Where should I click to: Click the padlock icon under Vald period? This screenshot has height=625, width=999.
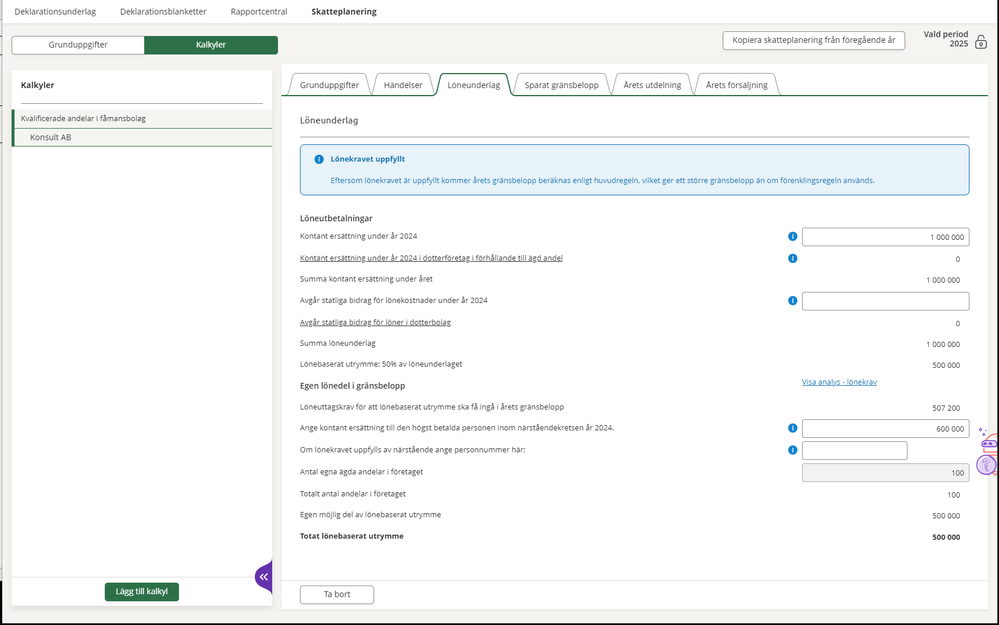pyautogui.click(x=980, y=42)
